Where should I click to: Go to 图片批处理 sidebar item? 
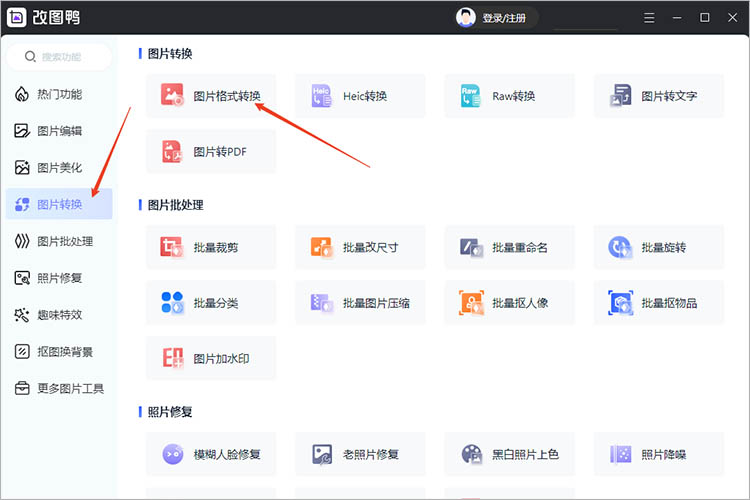(59, 241)
